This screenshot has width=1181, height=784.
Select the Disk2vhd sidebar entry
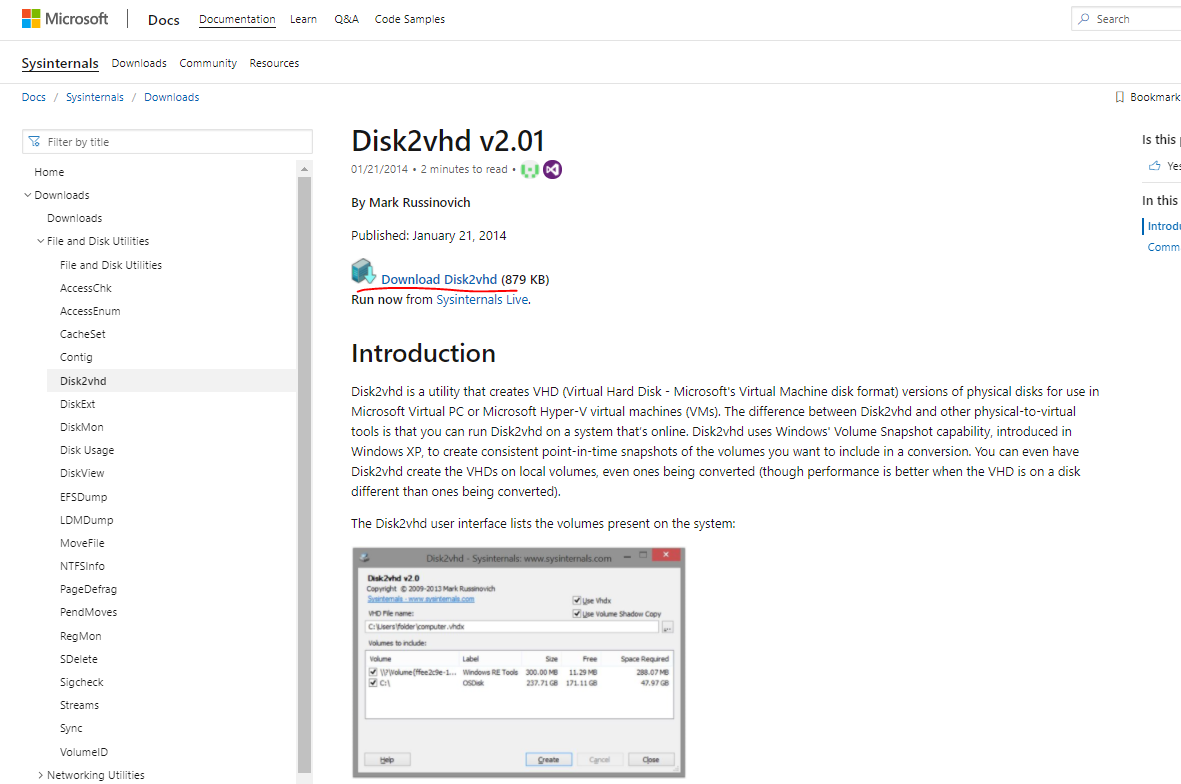[x=172, y=381]
